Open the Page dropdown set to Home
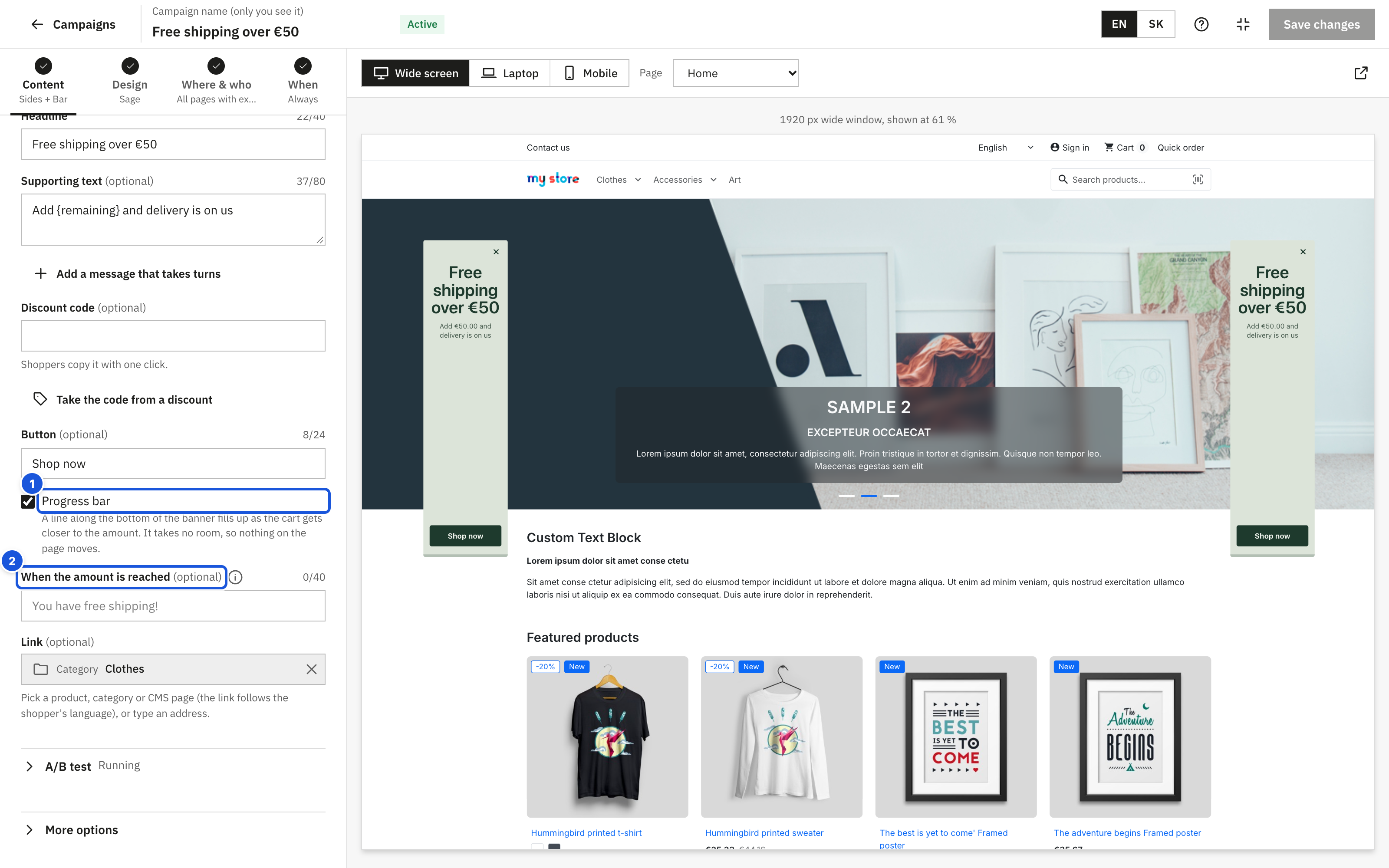The width and height of the screenshot is (1389, 868). (735, 73)
